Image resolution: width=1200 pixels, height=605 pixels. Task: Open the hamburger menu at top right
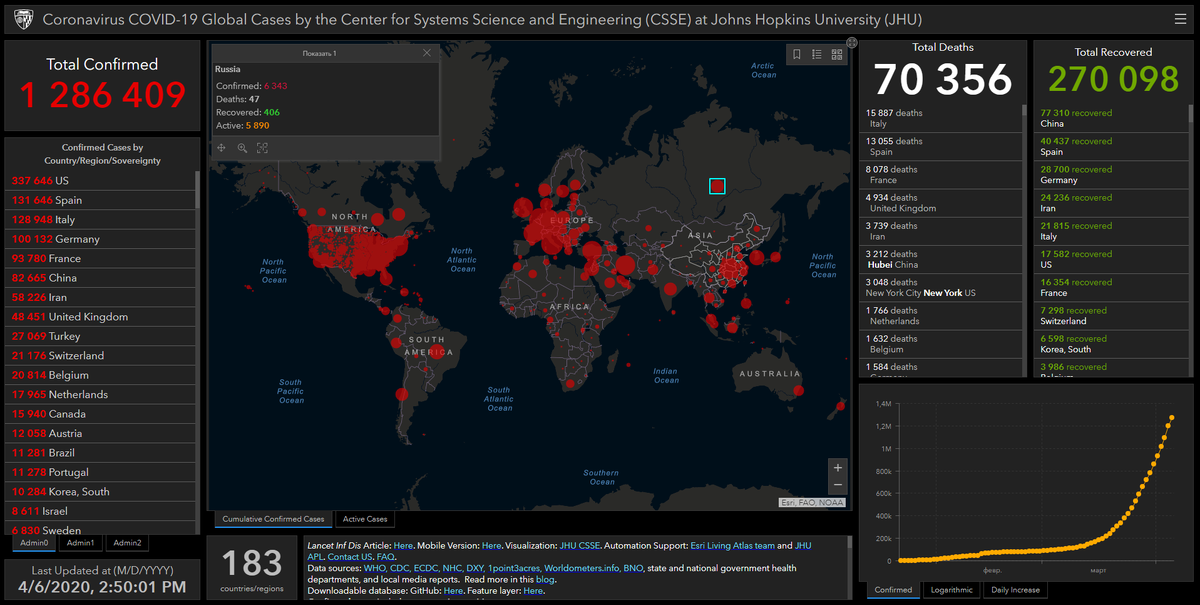1181,18
